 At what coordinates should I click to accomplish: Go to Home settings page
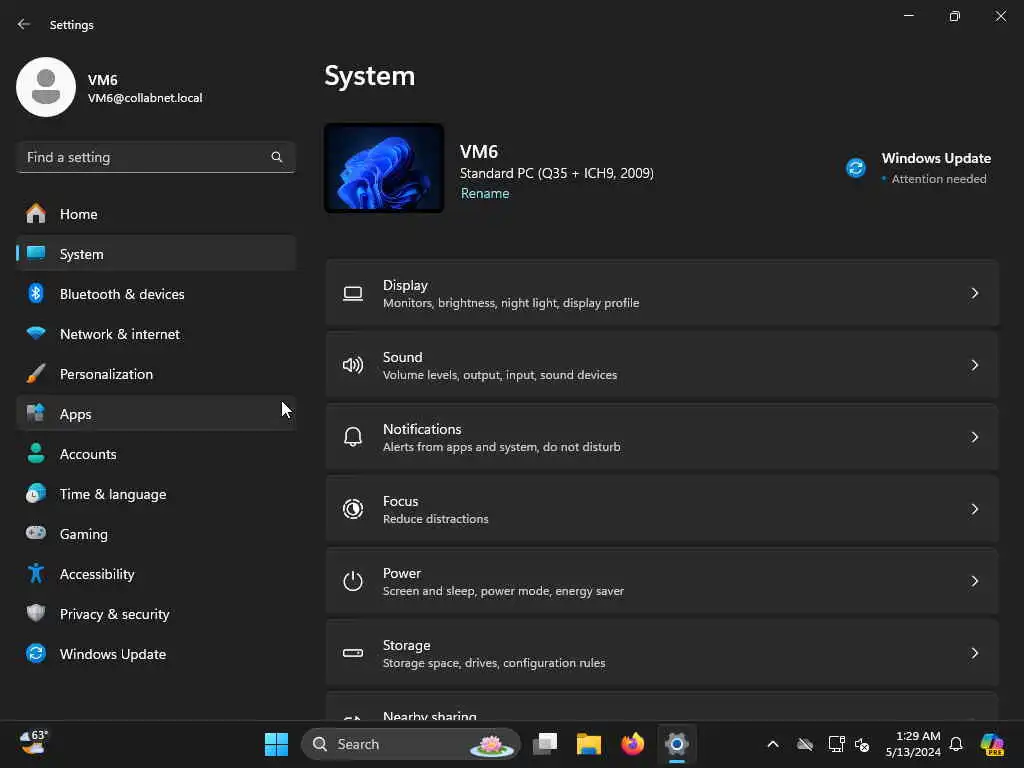pos(156,214)
